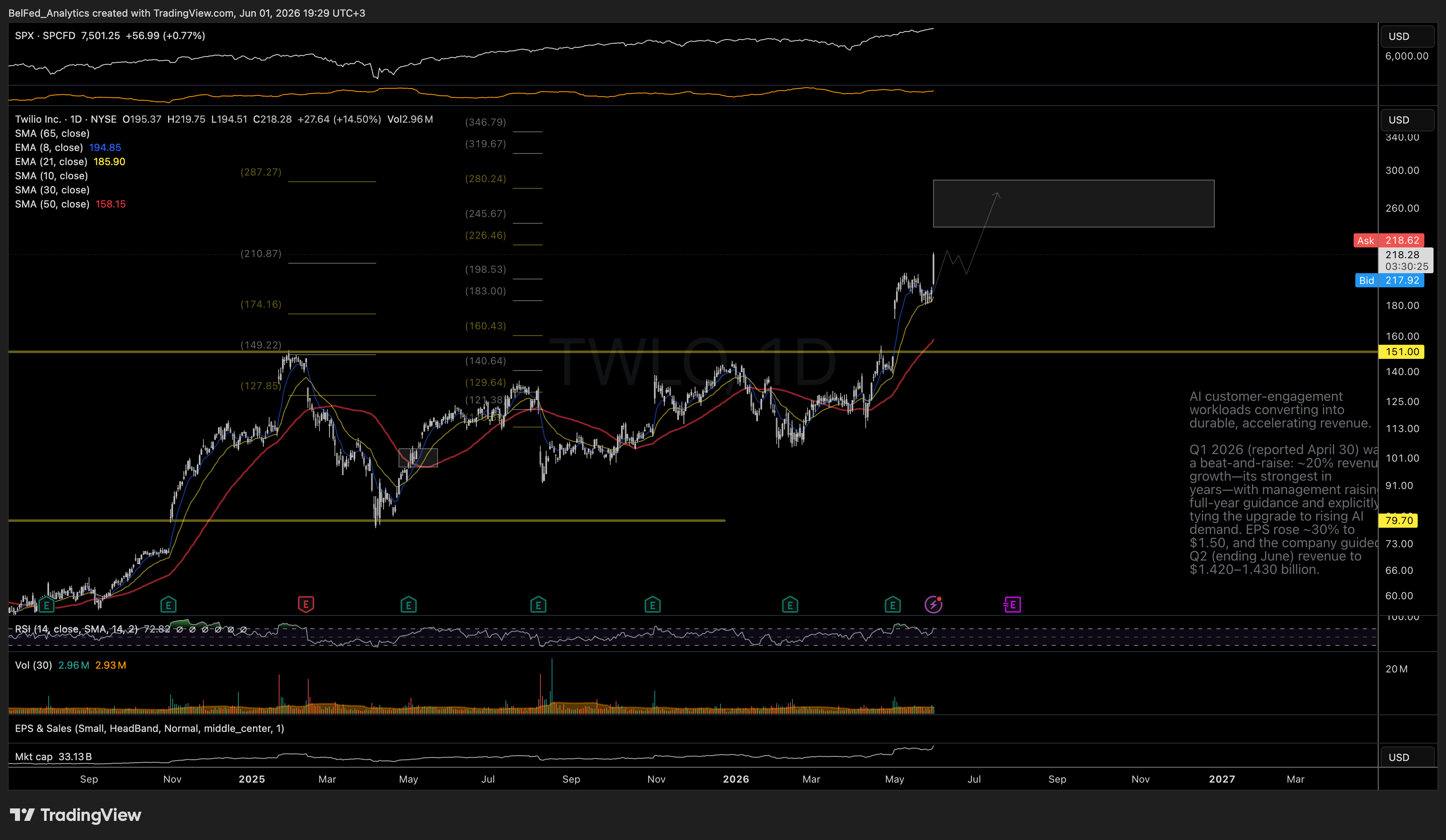This screenshot has height=840, width=1446.
Task: Click the blue Bid 217.92 price label
Action: pos(1389,281)
